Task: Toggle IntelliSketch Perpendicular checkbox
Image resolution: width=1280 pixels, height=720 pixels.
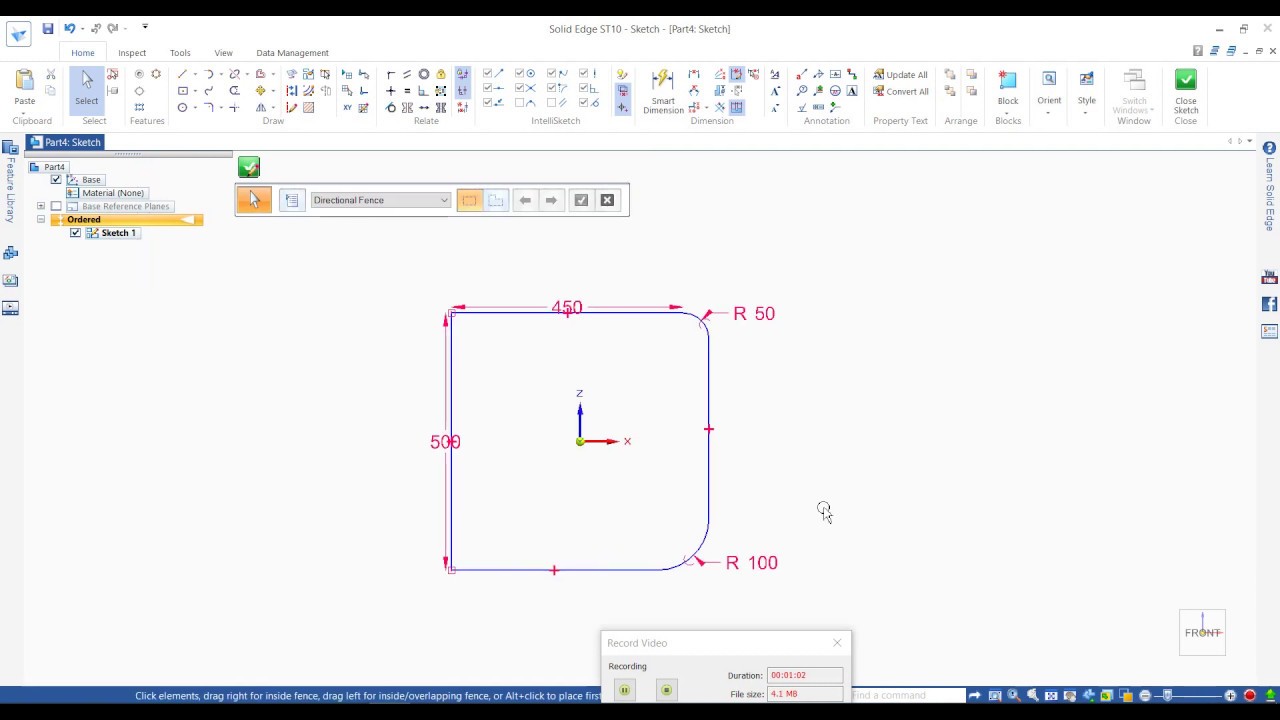Action: click(584, 88)
